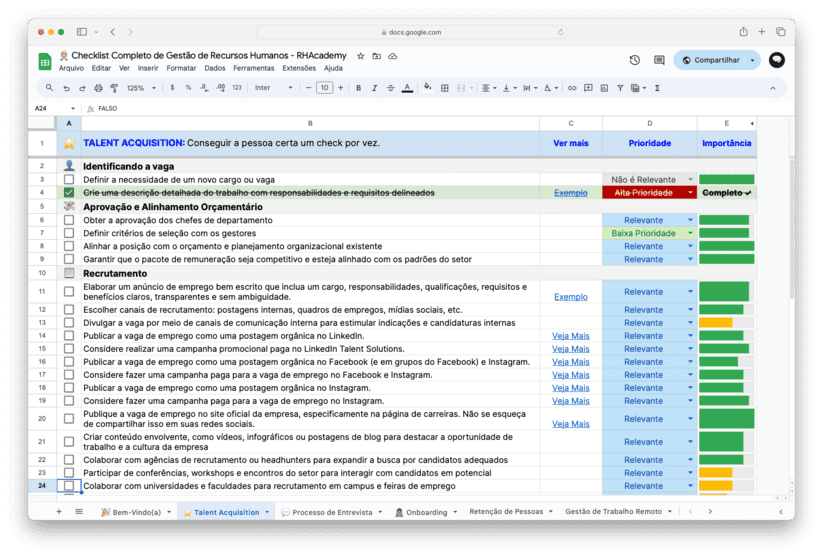Click the font size 10 field

click(x=324, y=88)
